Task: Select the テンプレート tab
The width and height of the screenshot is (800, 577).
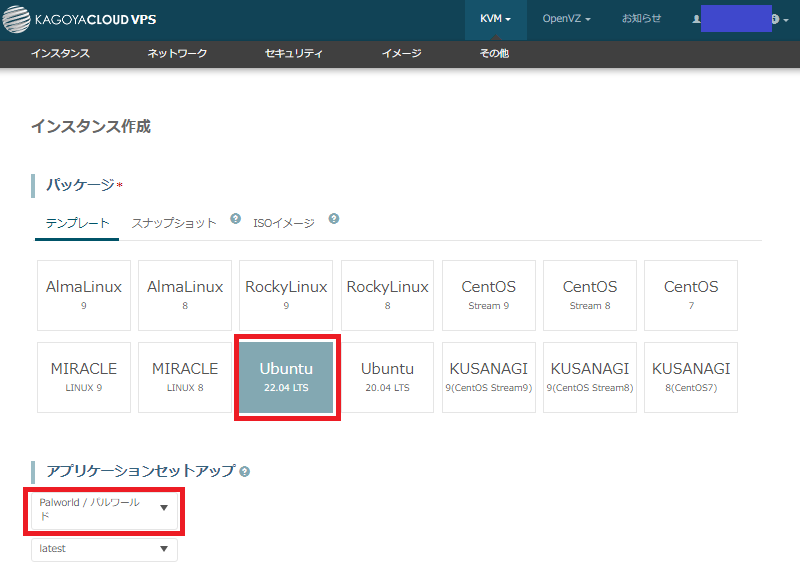Action: (x=77, y=223)
